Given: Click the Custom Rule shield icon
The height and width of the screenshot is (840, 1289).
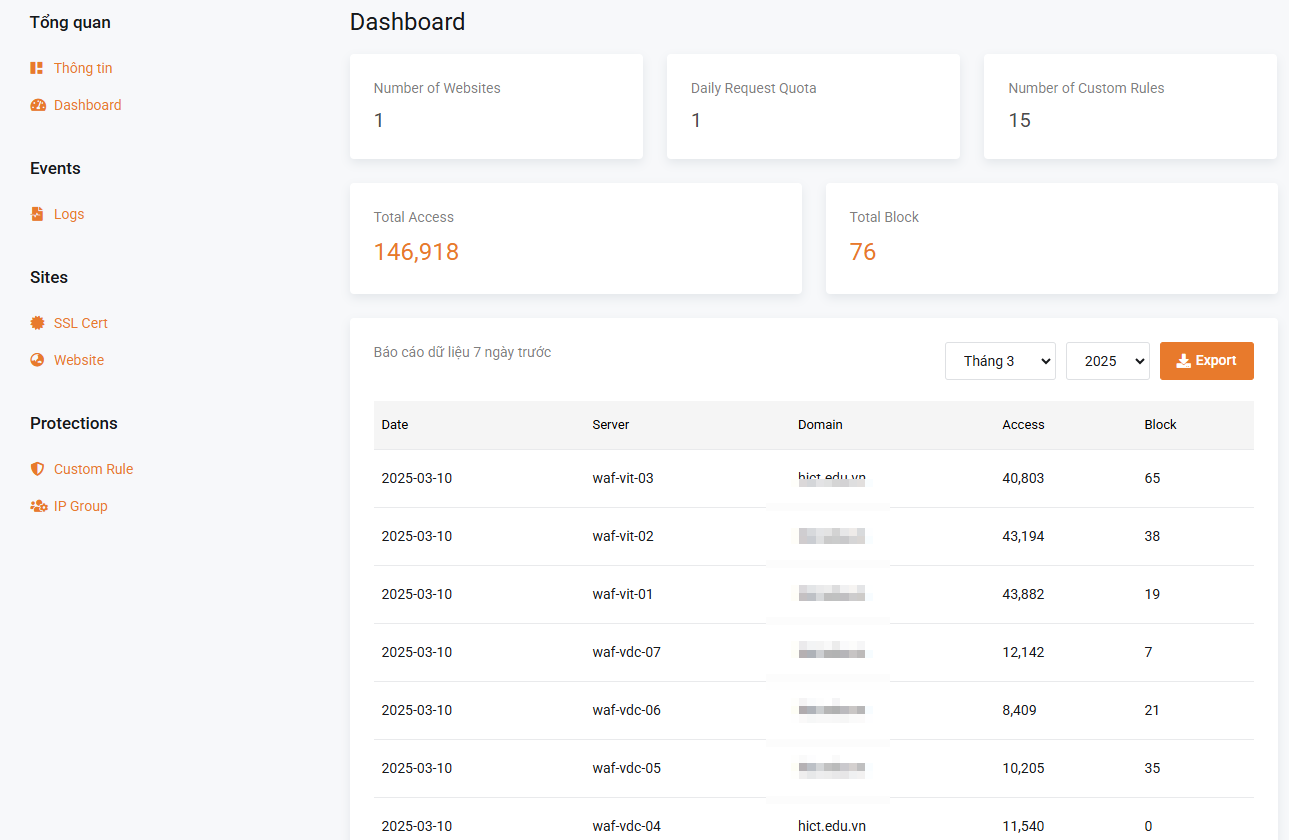Looking at the screenshot, I should (x=38, y=469).
